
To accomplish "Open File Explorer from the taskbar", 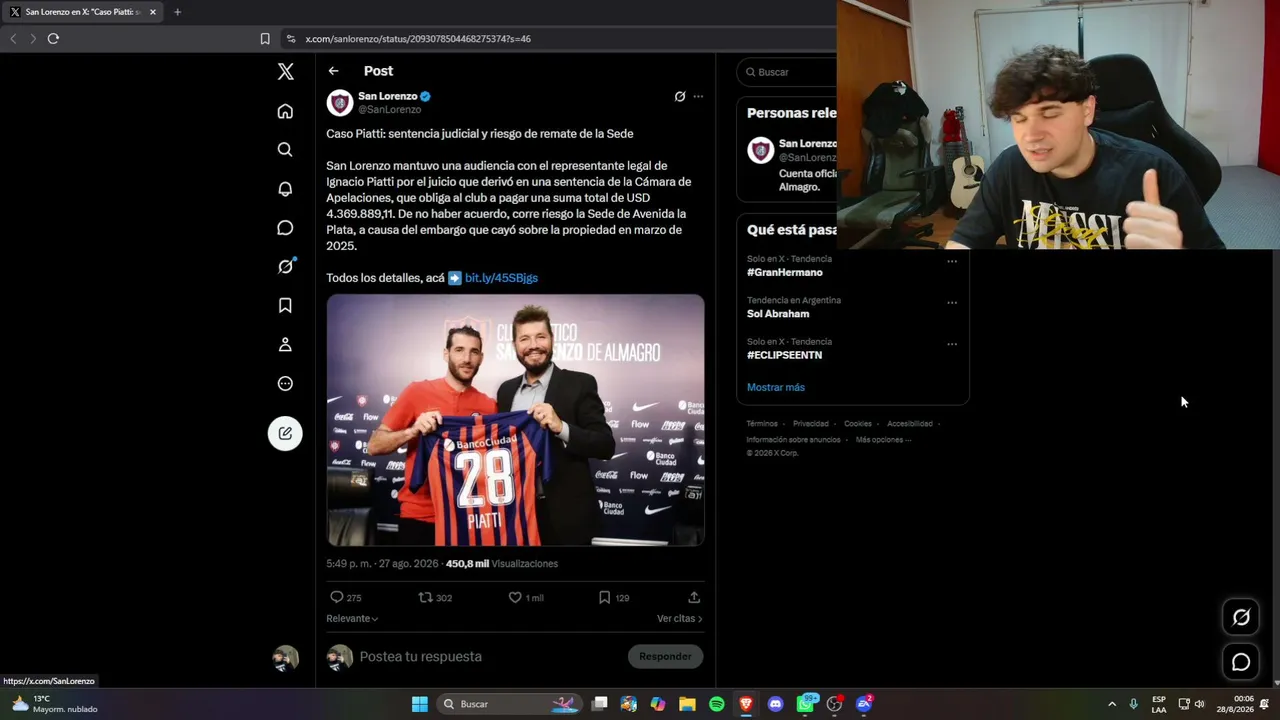I will click(687, 704).
